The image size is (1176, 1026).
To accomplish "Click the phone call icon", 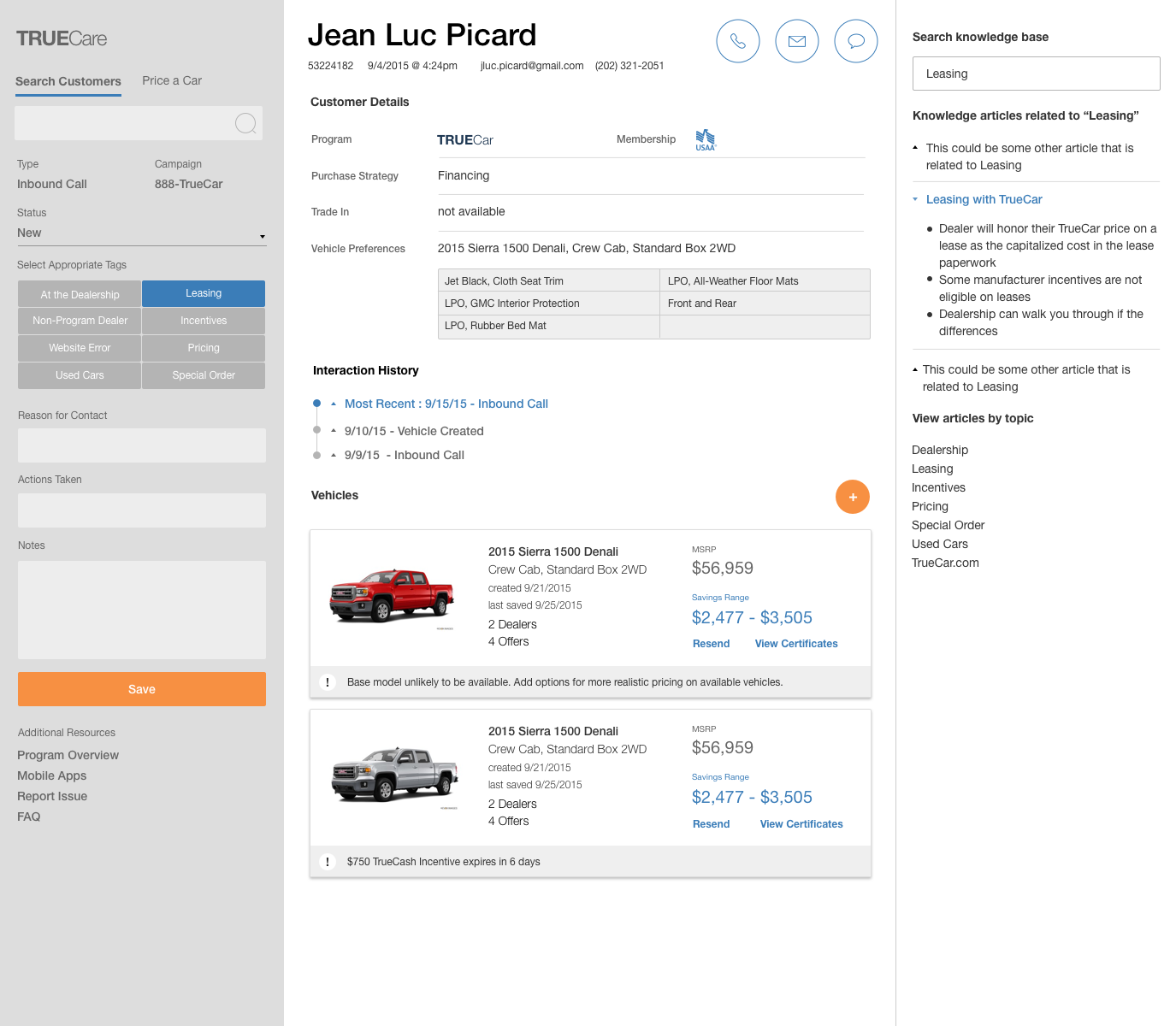I will (x=737, y=40).
